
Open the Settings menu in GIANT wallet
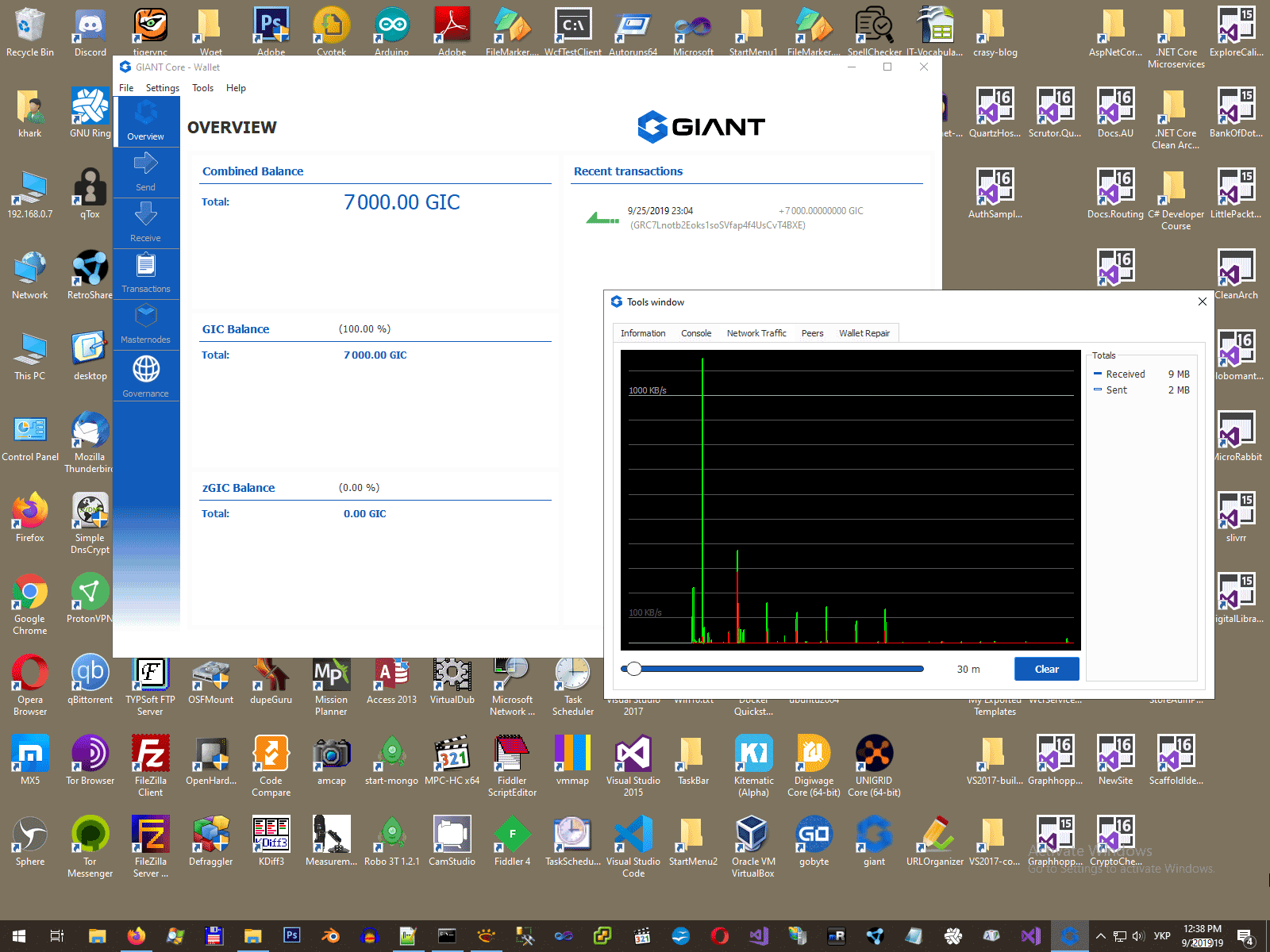pos(163,88)
